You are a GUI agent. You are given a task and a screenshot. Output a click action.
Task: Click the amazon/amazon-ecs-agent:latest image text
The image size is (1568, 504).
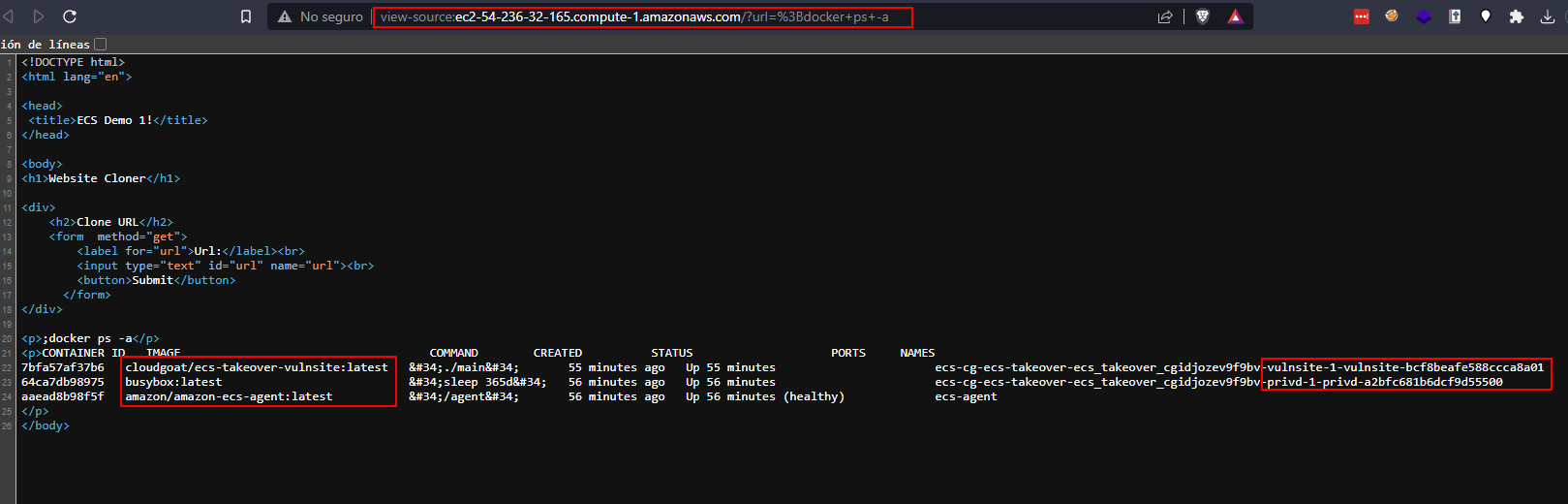click(x=229, y=396)
